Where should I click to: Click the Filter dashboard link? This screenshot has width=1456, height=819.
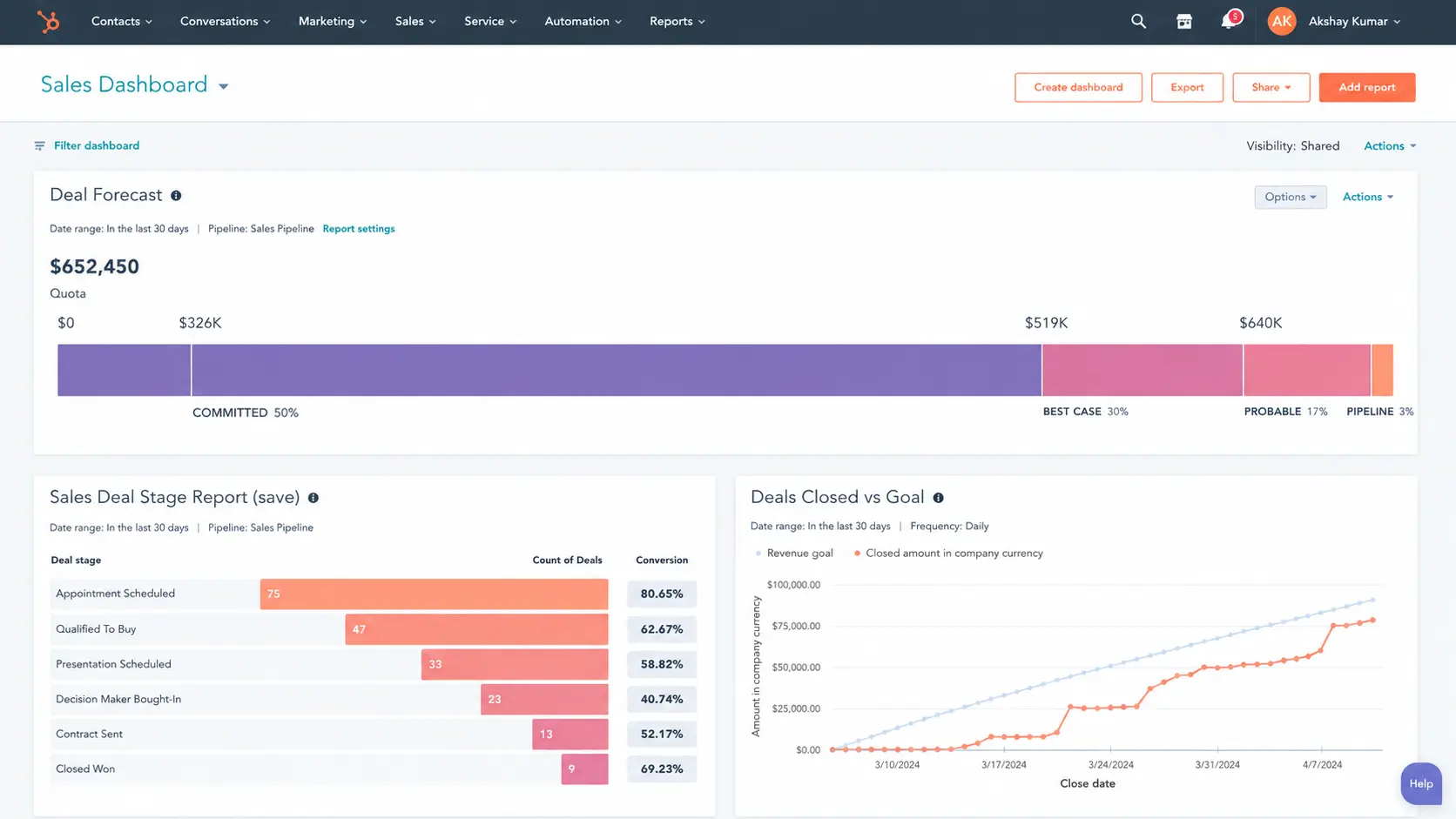click(97, 145)
